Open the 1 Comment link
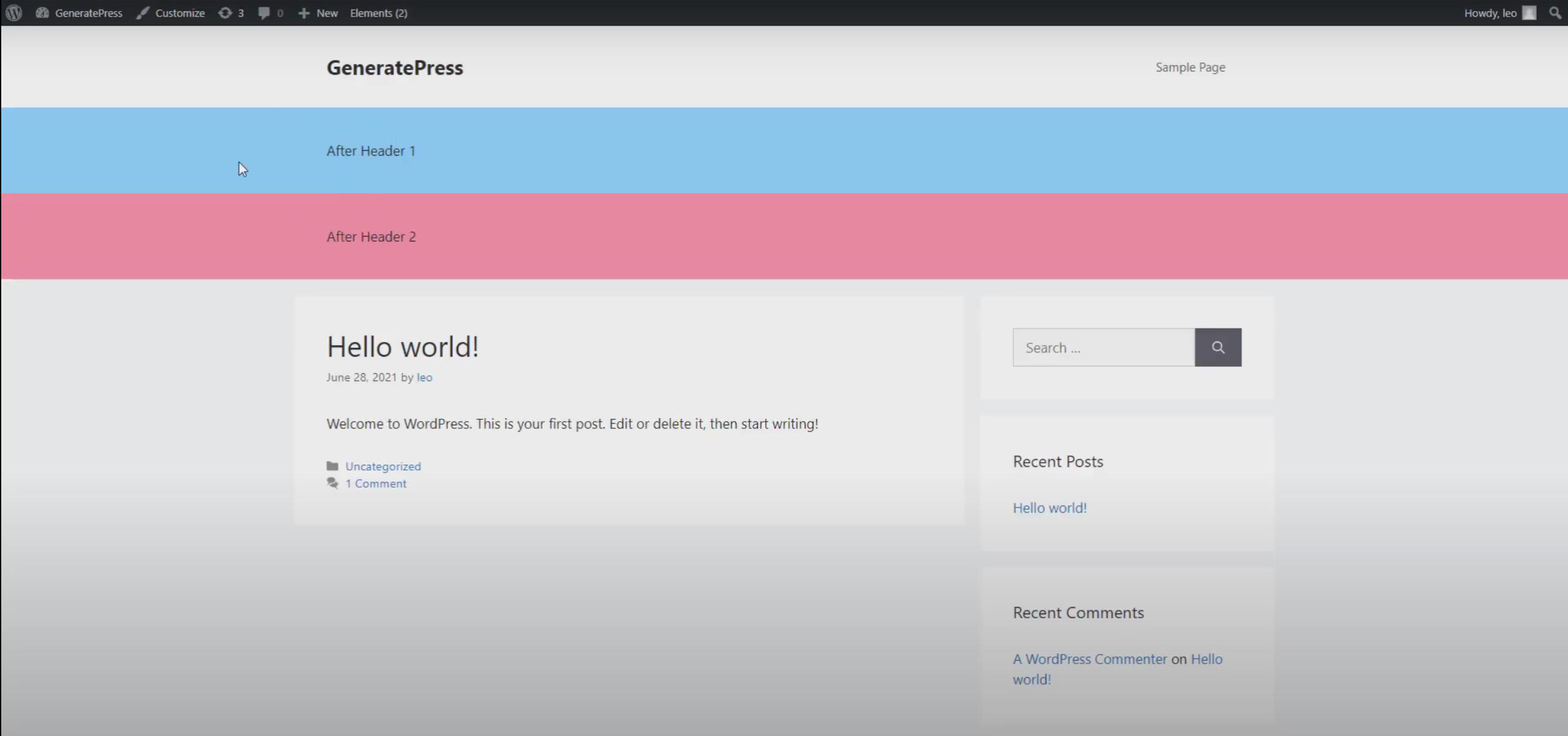1568x736 pixels. 376,484
